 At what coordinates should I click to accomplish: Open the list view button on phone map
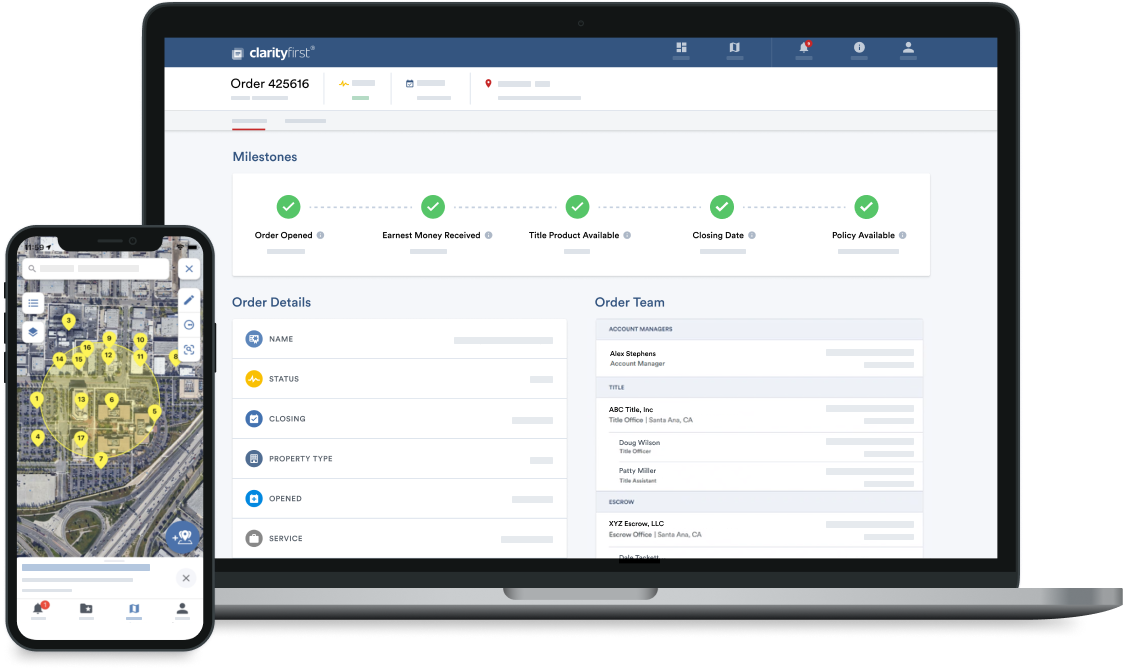[33, 303]
